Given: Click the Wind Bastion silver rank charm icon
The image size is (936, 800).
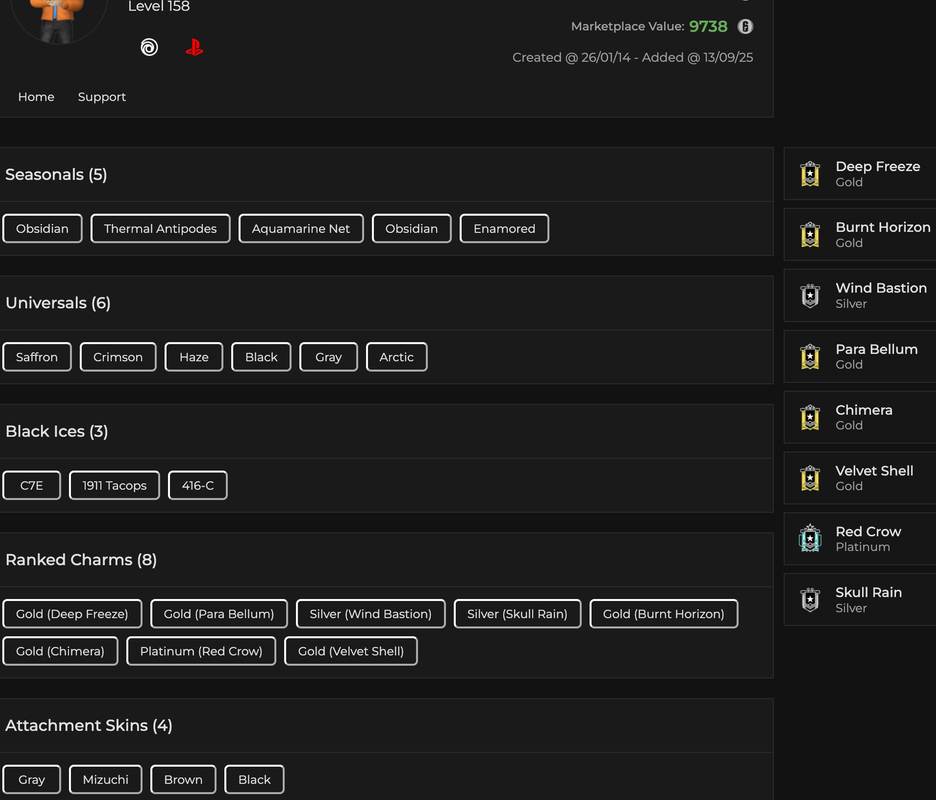Looking at the screenshot, I should (810, 296).
